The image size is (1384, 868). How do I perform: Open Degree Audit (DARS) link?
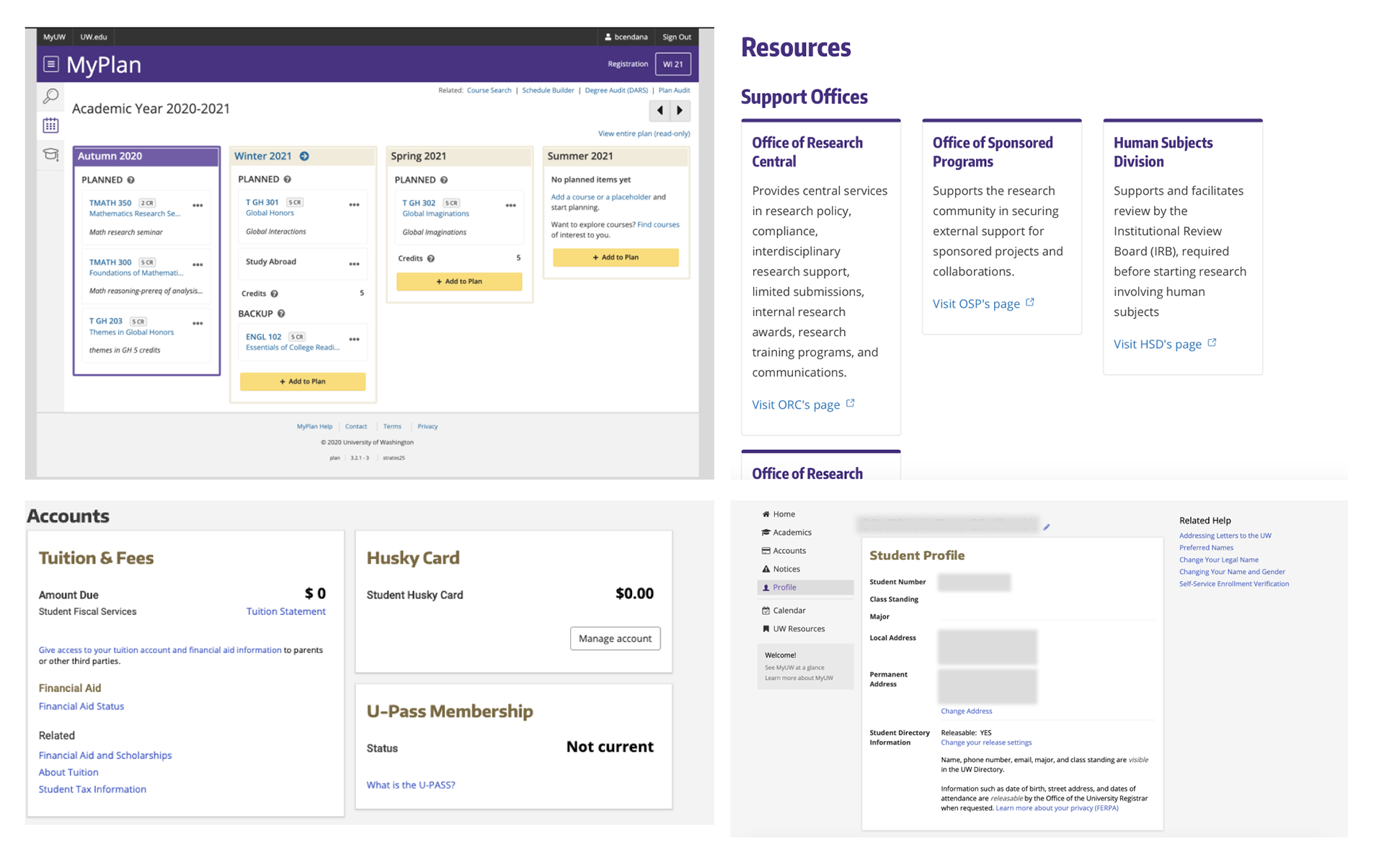616,90
